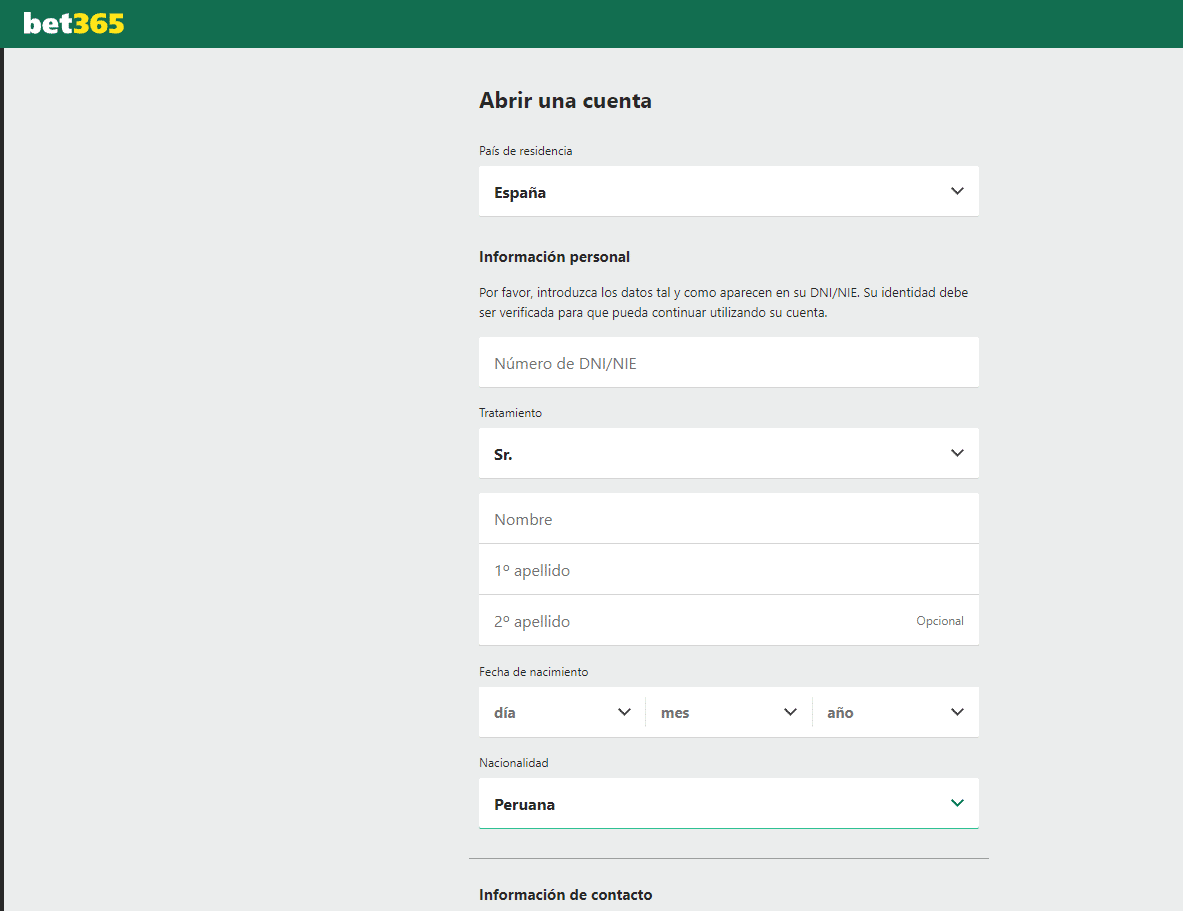Click the chevron on País de residencia selector
Screen dimensions: 1183x911
point(957,190)
